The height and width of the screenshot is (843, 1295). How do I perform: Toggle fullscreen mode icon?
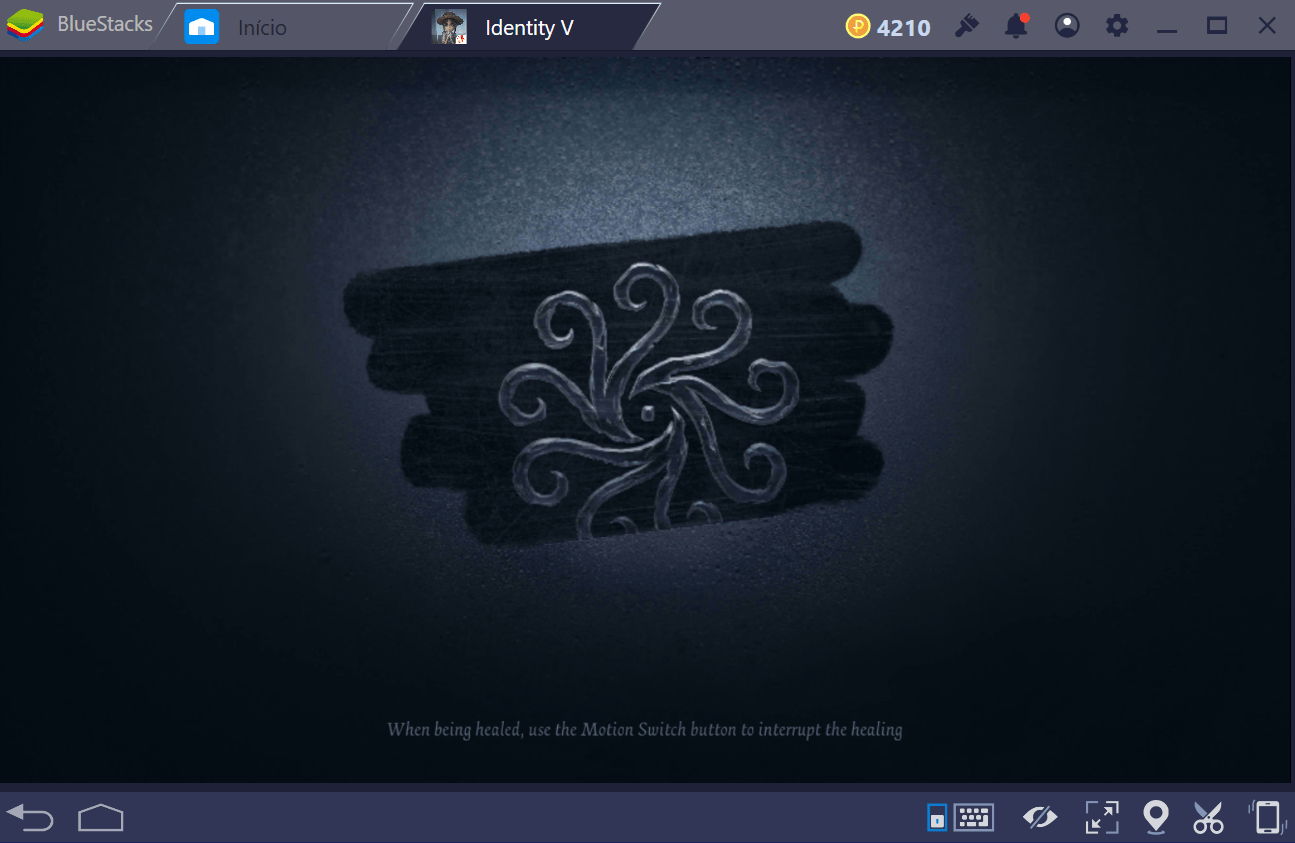(1102, 817)
